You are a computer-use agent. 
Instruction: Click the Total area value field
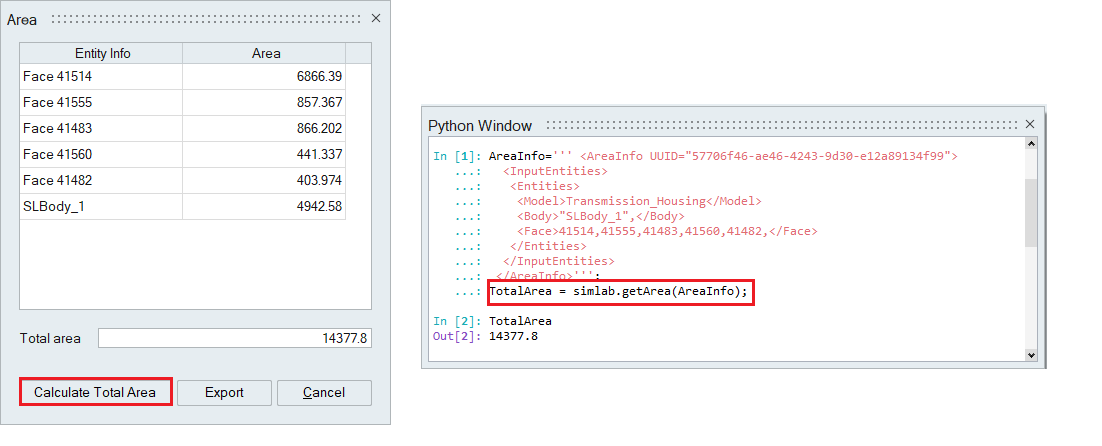(234, 339)
